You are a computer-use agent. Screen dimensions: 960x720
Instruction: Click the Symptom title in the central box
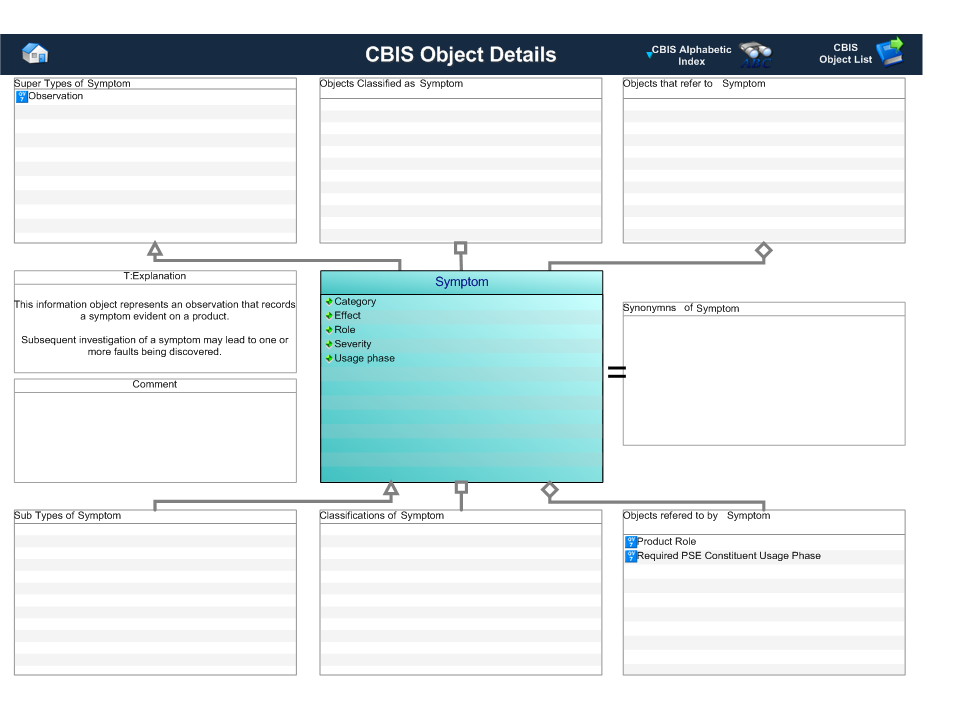coord(462,282)
